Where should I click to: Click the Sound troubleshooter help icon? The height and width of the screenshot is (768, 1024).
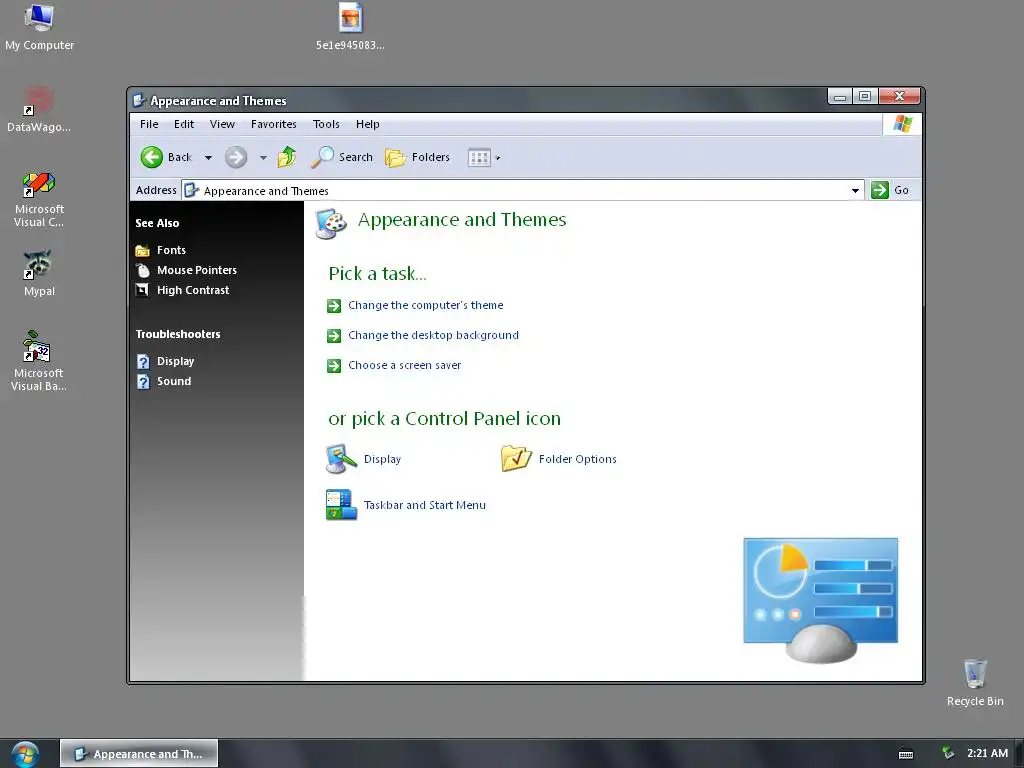tap(143, 381)
